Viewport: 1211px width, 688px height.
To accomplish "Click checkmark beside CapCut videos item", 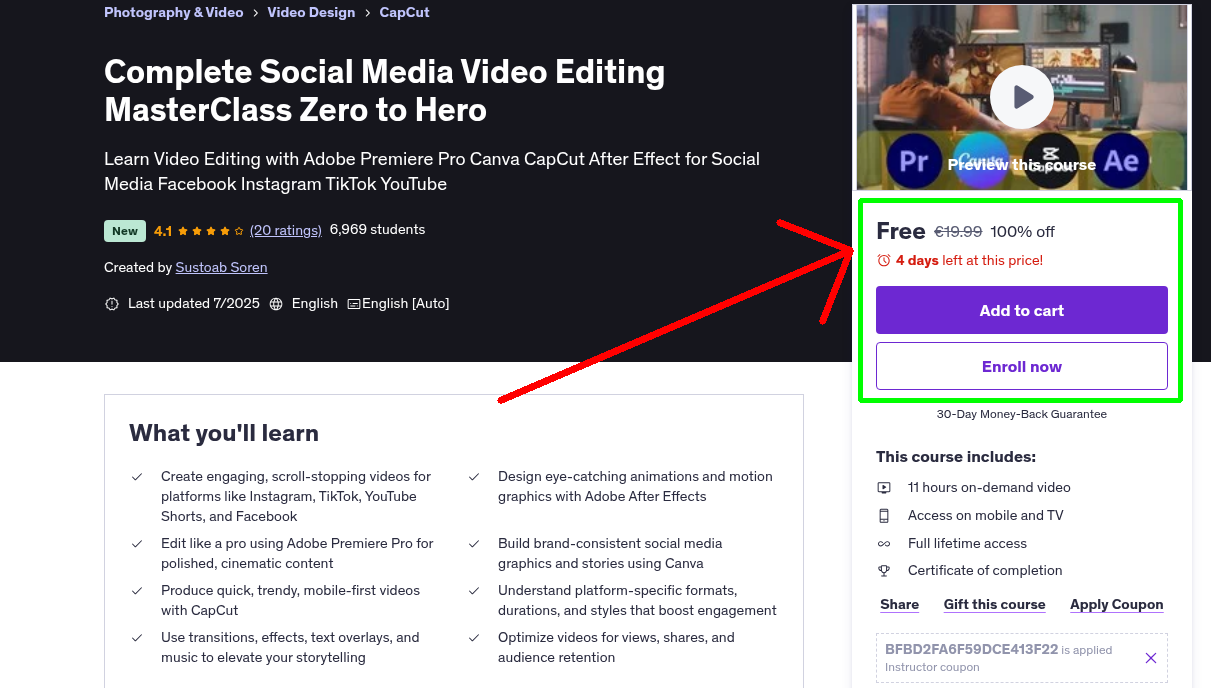I will (x=137, y=591).
